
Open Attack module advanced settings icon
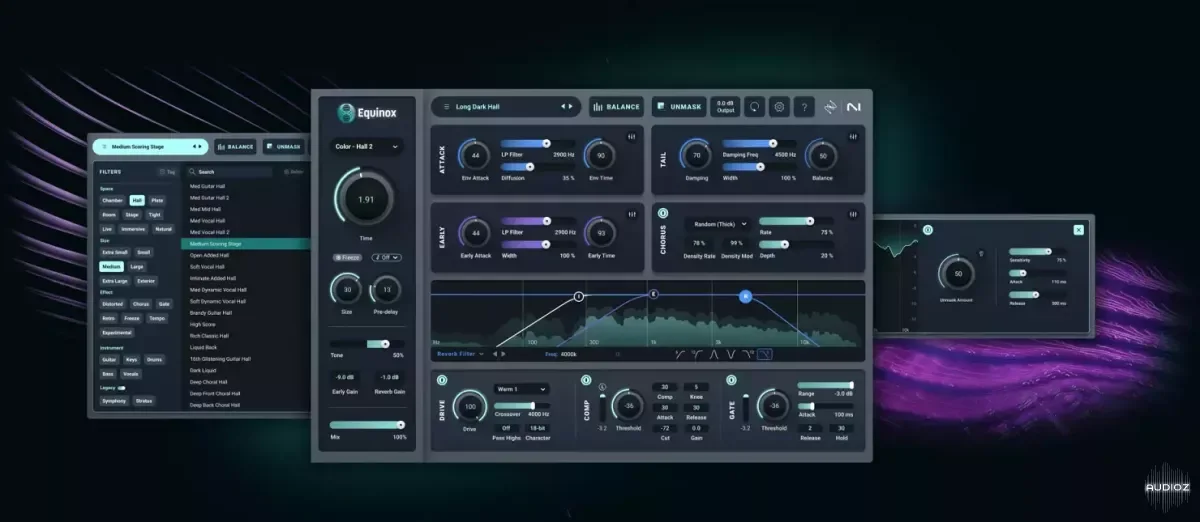pos(631,136)
